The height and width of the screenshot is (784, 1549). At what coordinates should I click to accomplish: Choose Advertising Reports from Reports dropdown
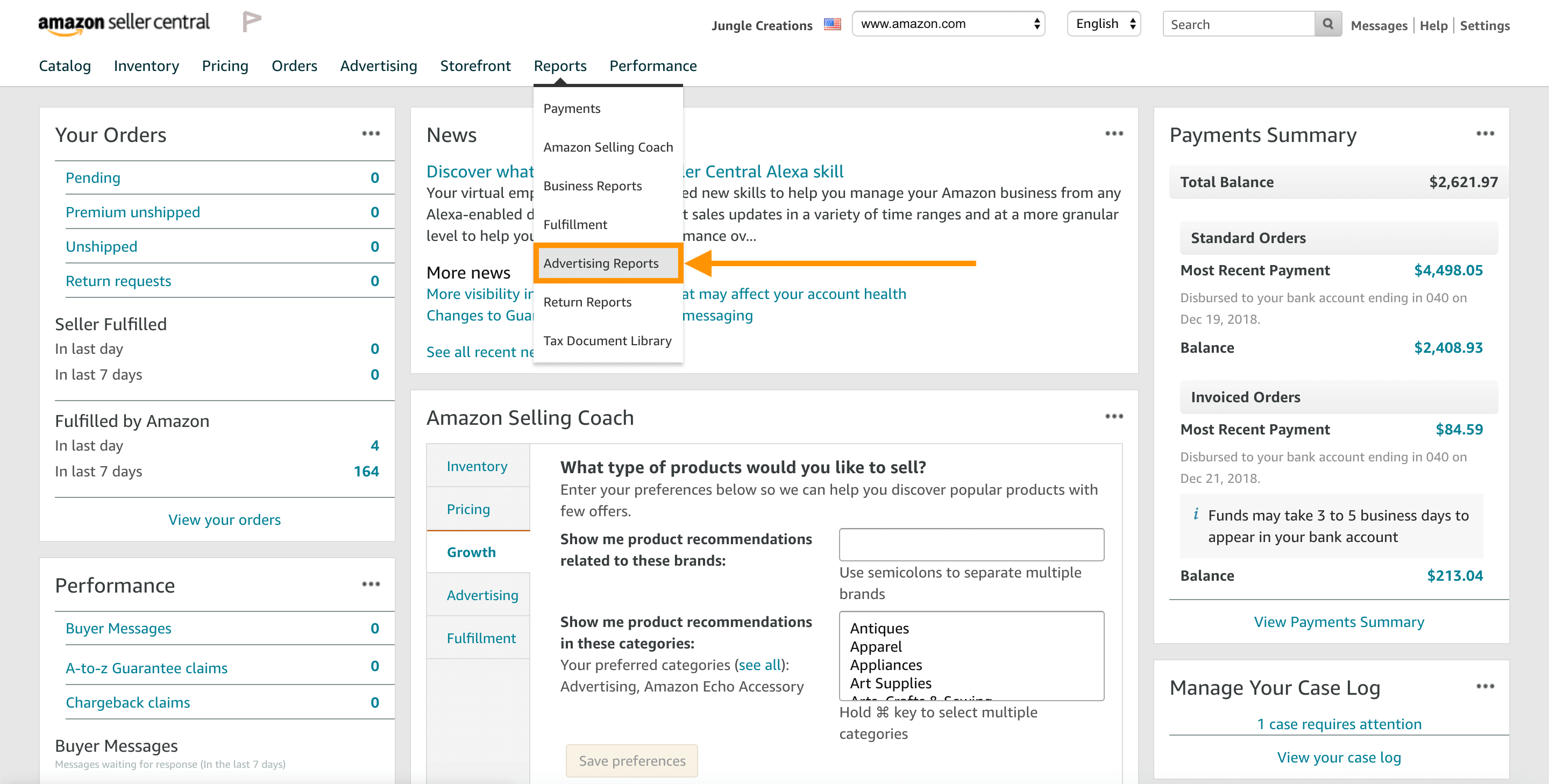[608, 263]
